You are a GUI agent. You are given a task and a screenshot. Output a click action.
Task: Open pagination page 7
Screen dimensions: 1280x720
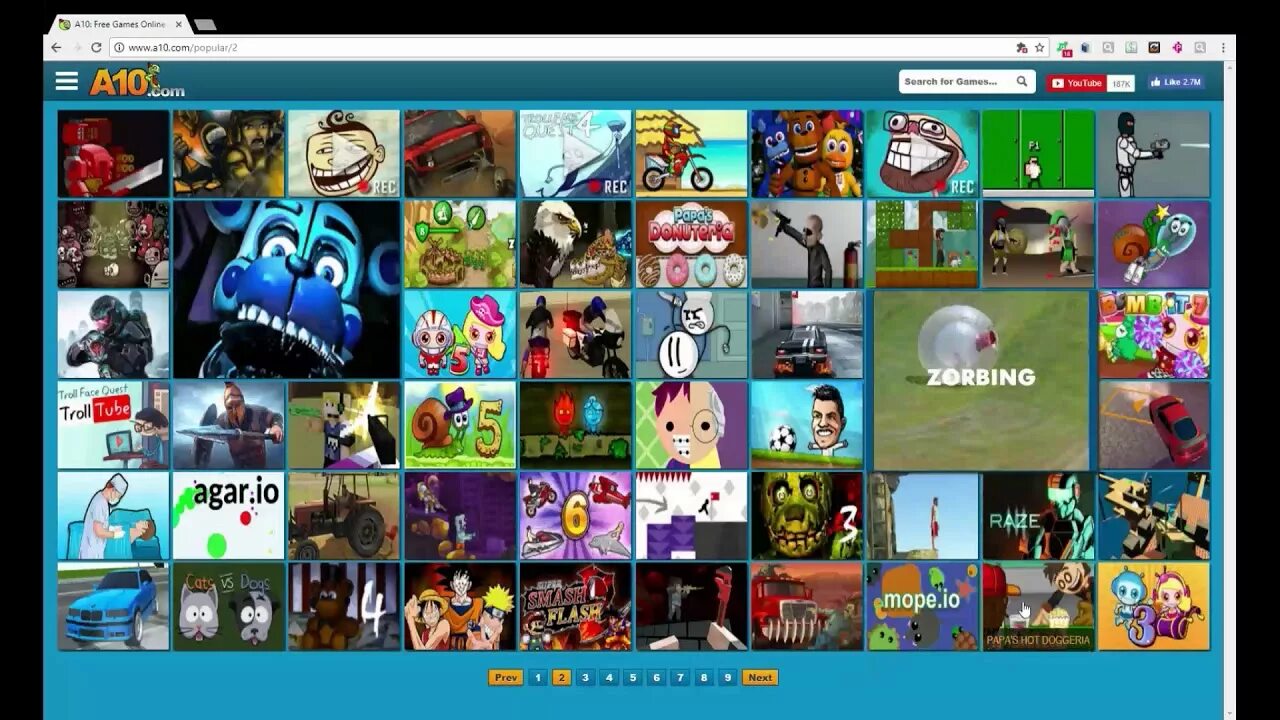click(680, 677)
